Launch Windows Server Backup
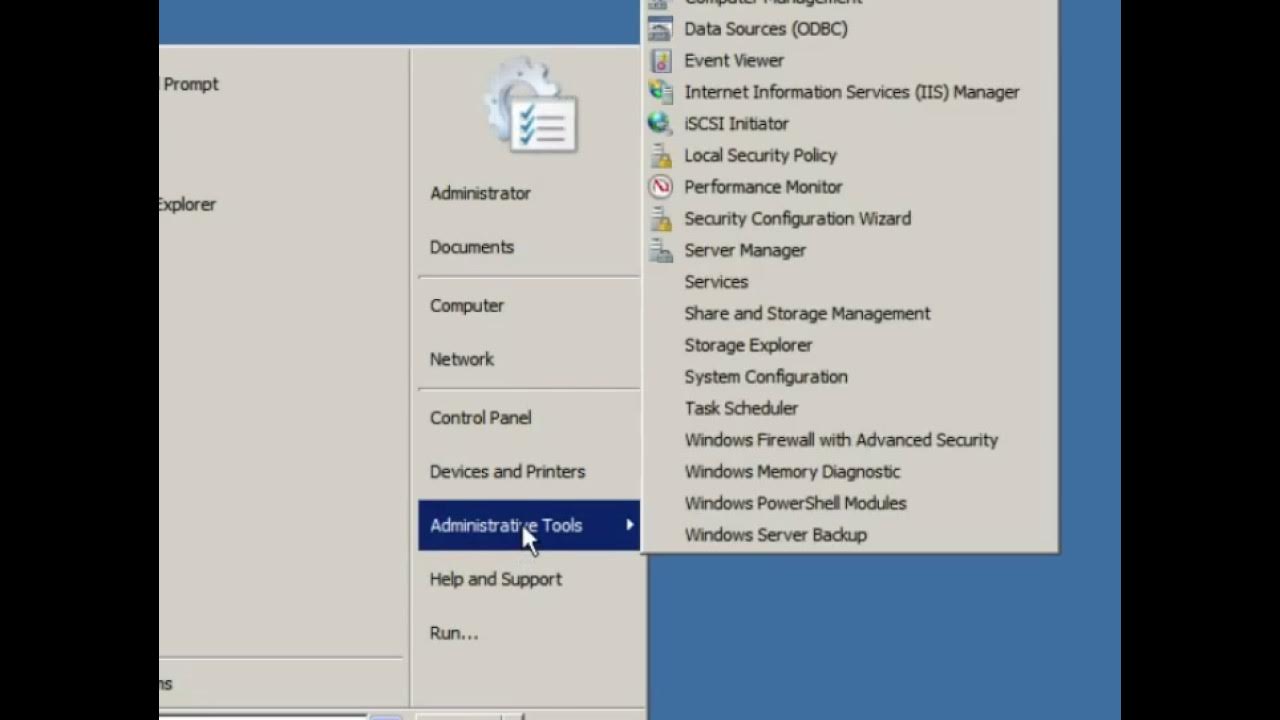Viewport: 1280px width, 720px height. [775, 535]
